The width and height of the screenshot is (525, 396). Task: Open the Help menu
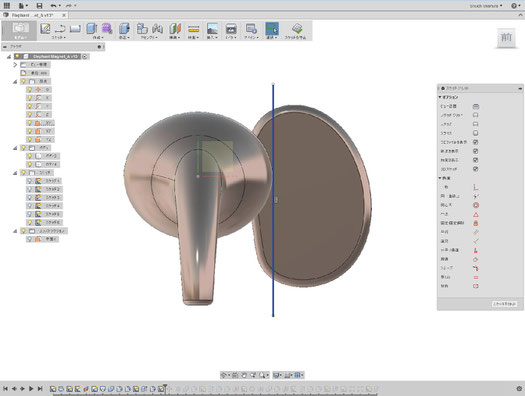pos(515,6)
